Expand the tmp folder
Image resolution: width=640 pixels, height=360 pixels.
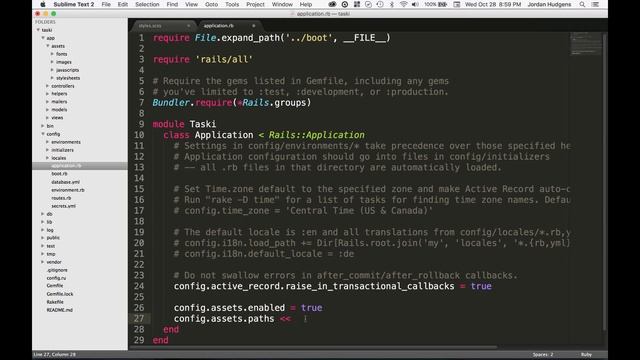(43, 254)
